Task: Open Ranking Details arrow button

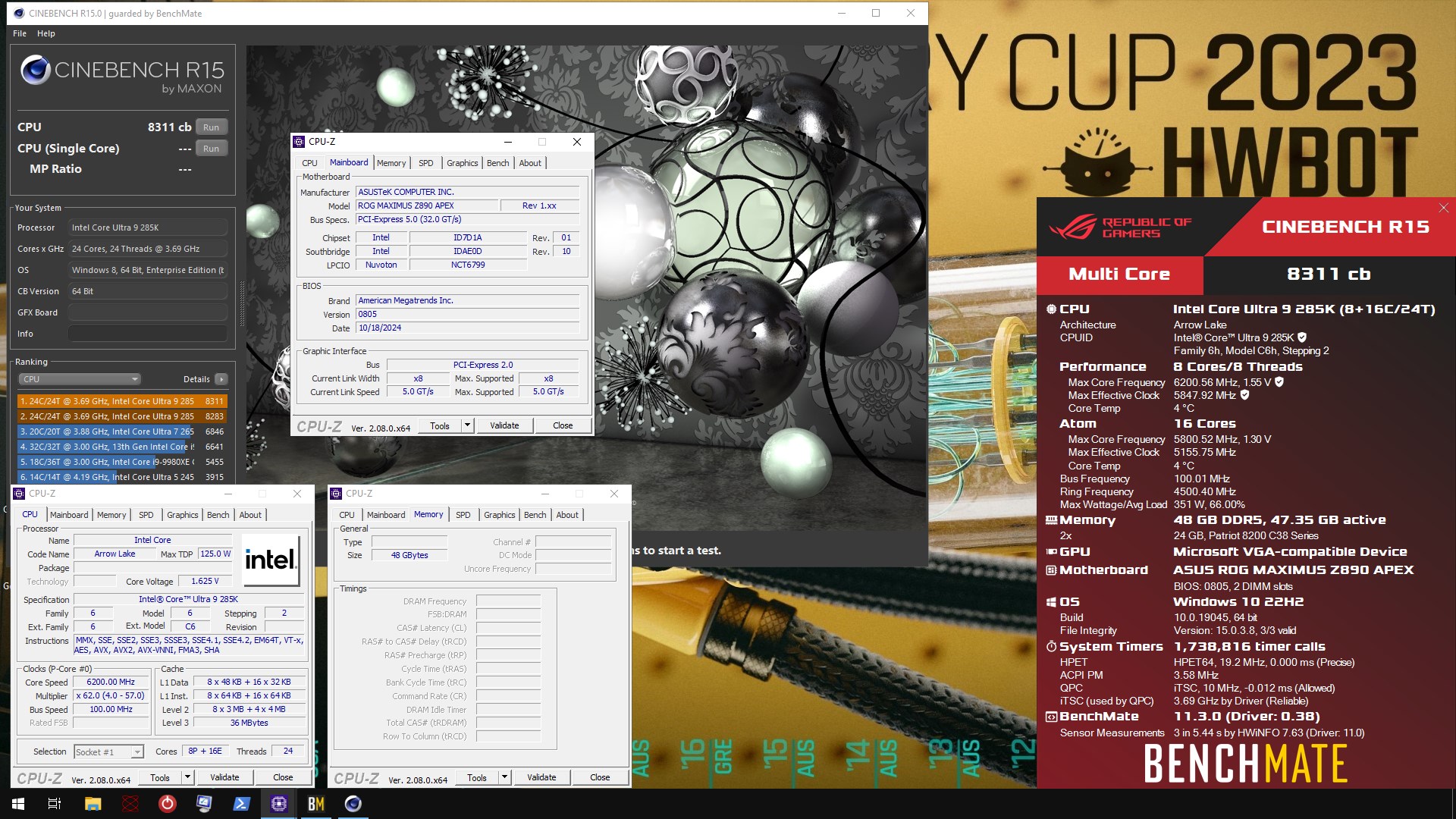Action: tap(221, 379)
